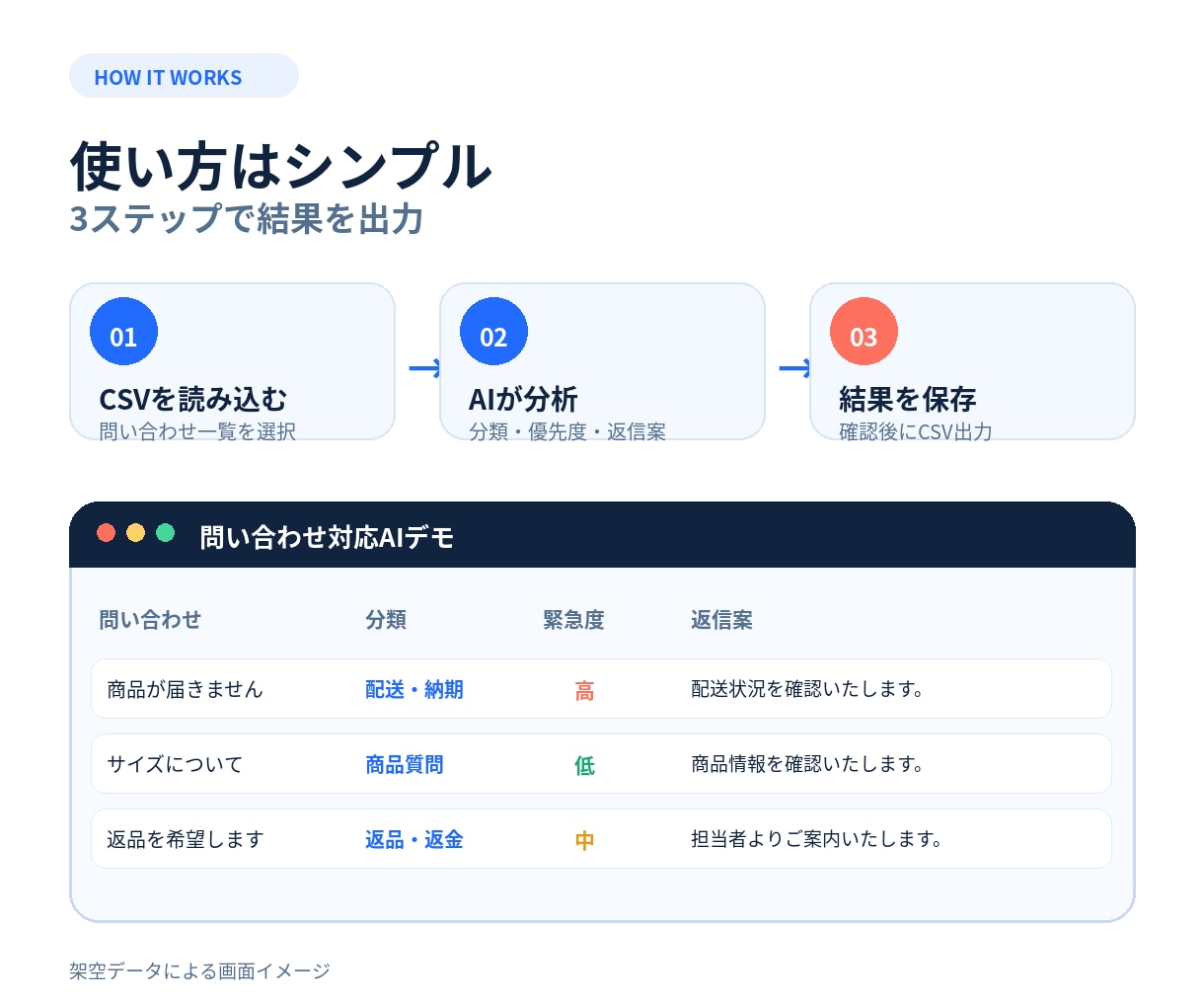Click the blue 02 step circle
This screenshot has height=1003, width=1204.
(493, 332)
